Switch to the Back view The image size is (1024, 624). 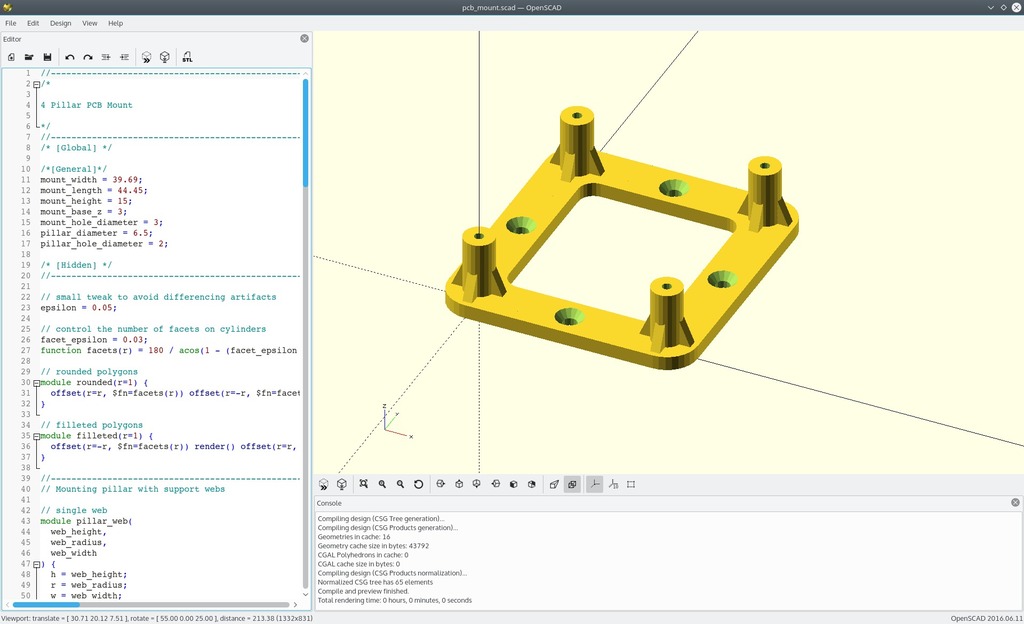point(532,484)
